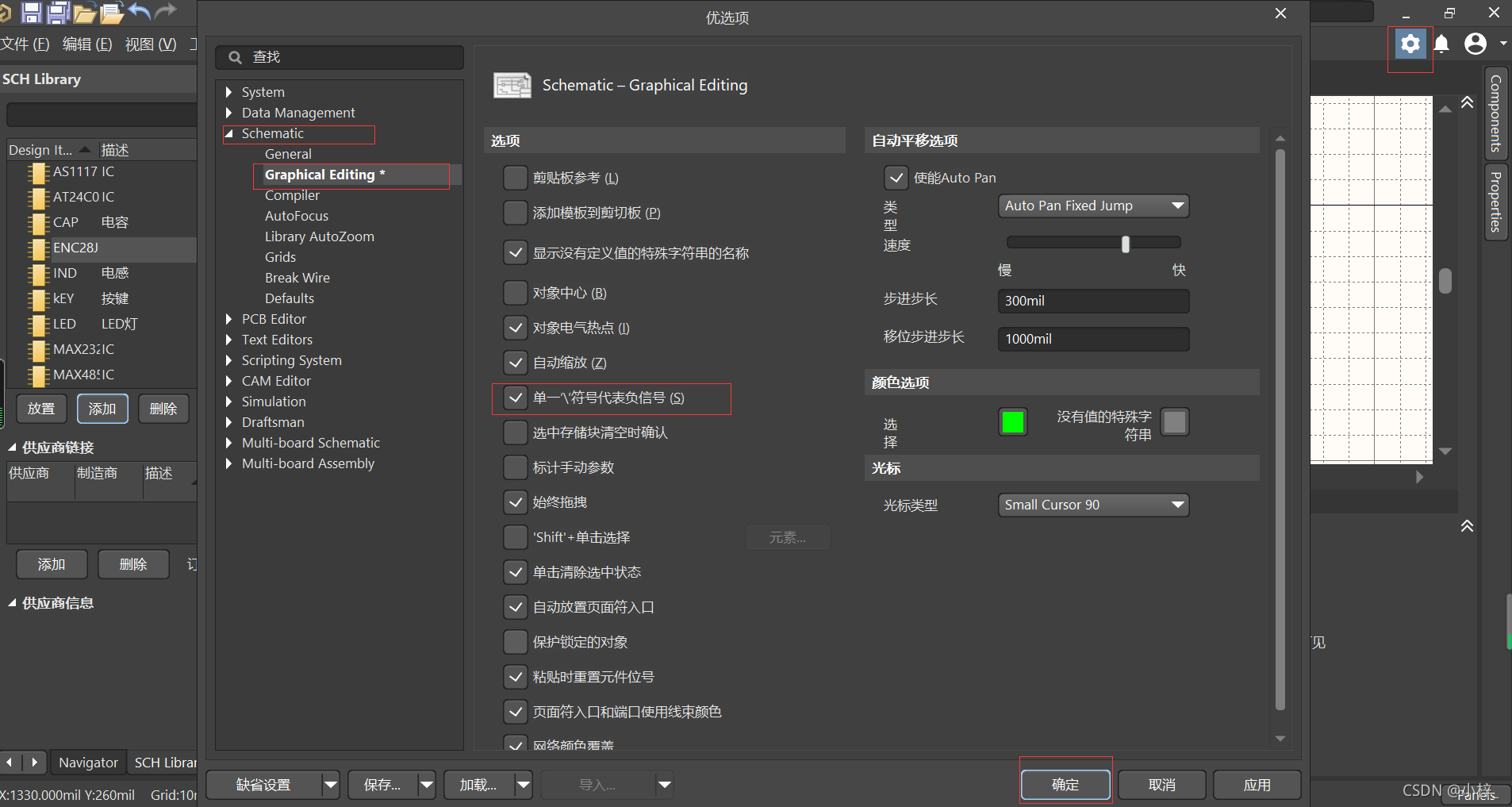
Task: Open the Small Cursor 90 cursor dropdown
Action: (1093, 505)
